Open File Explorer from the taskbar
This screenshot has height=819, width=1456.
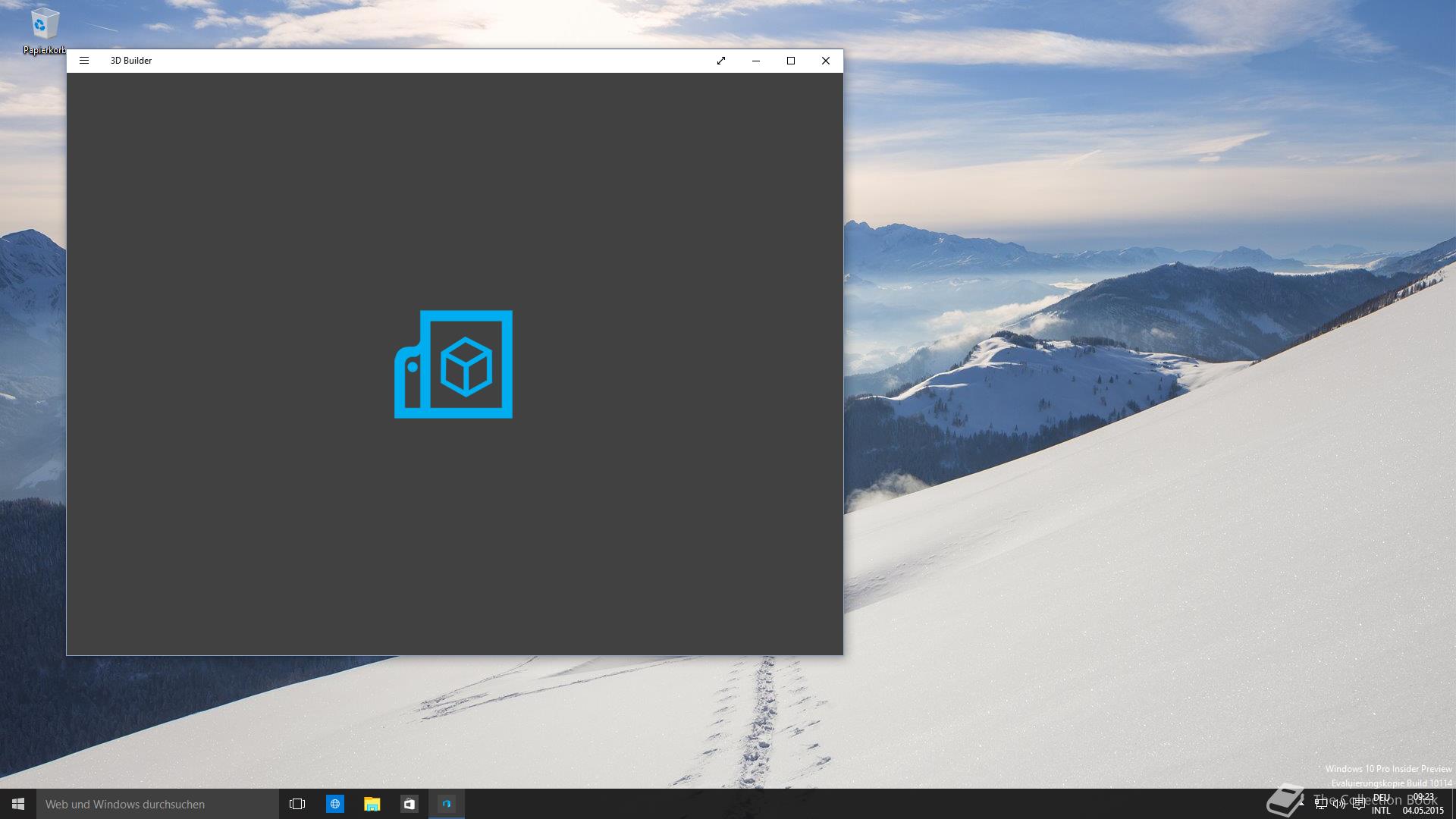(x=372, y=804)
